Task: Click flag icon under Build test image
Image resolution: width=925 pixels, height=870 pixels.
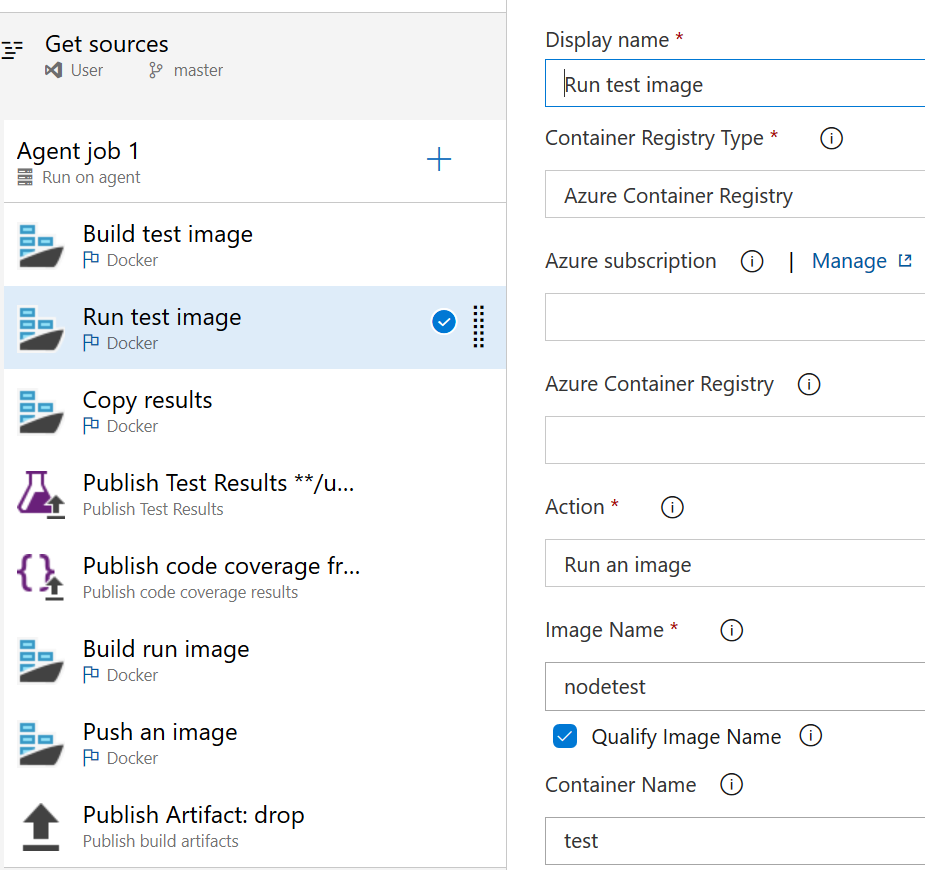Action: click(x=91, y=260)
